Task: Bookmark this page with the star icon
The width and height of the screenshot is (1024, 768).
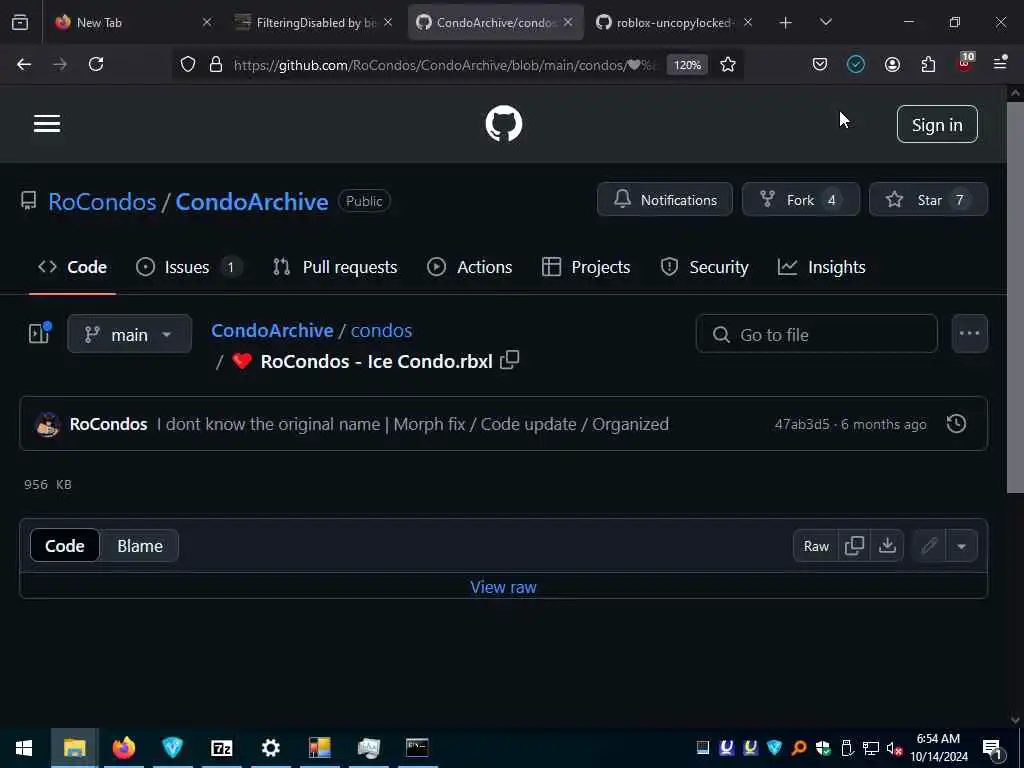Action: pos(728,64)
